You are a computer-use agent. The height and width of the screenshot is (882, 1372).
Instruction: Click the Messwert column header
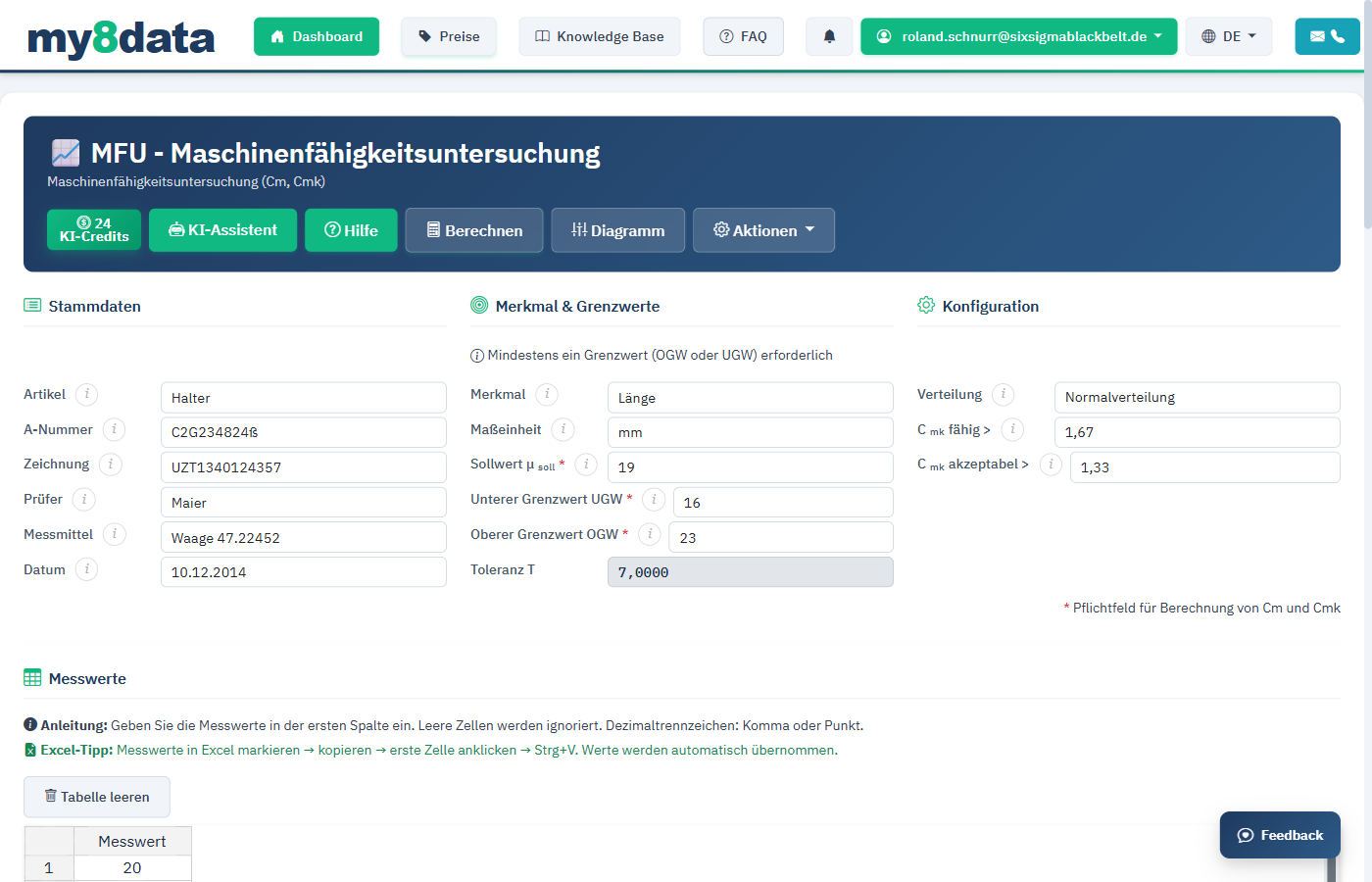132,841
